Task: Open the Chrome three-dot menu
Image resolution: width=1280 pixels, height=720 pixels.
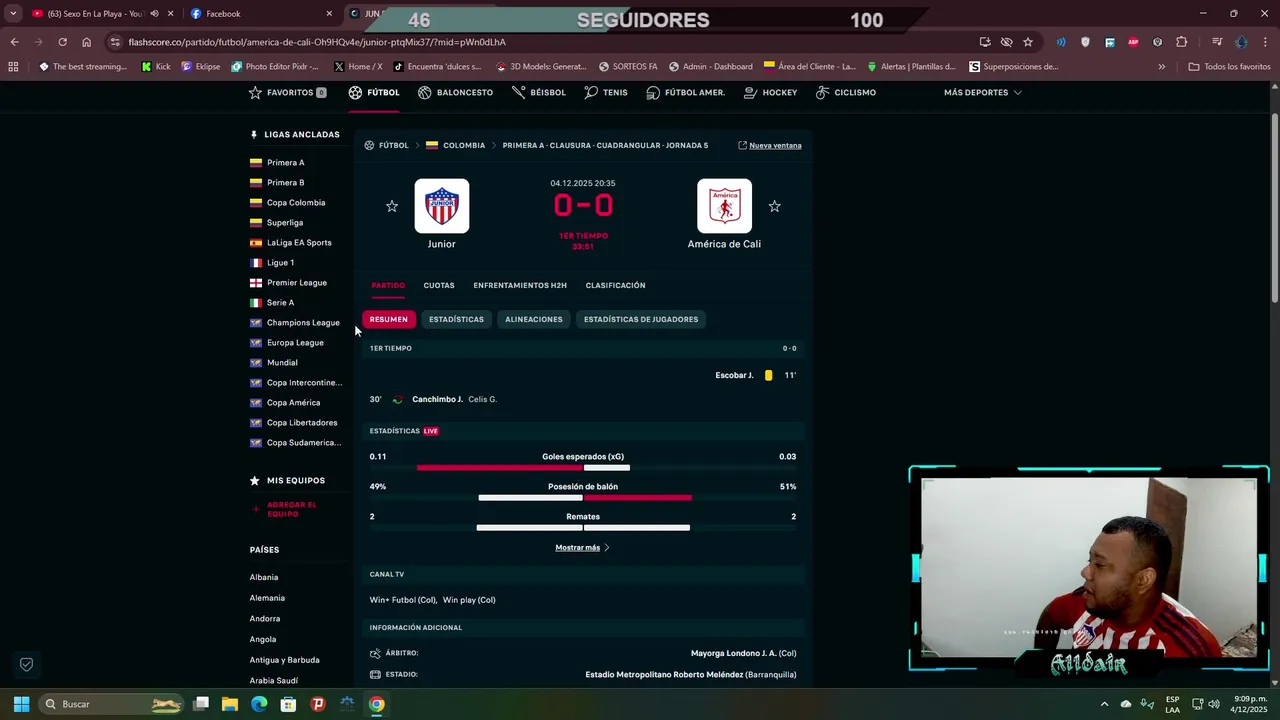Action: (1266, 42)
